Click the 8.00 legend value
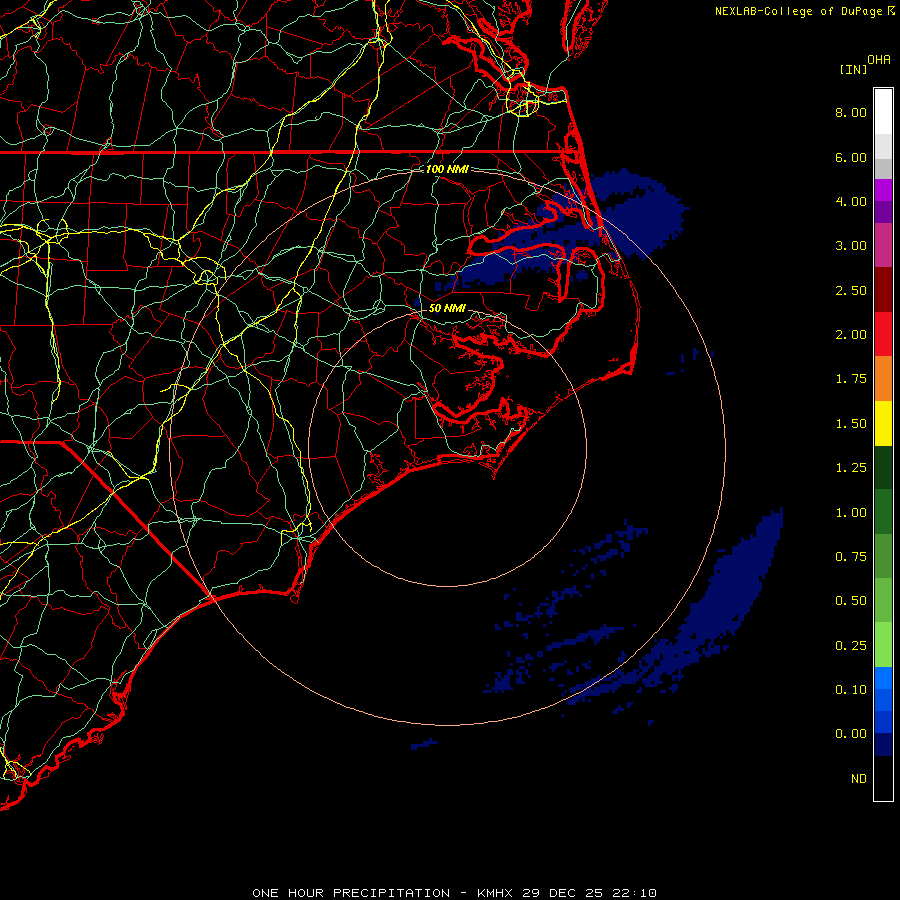This screenshot has height=900, width=900. click(x=851, y=112)
